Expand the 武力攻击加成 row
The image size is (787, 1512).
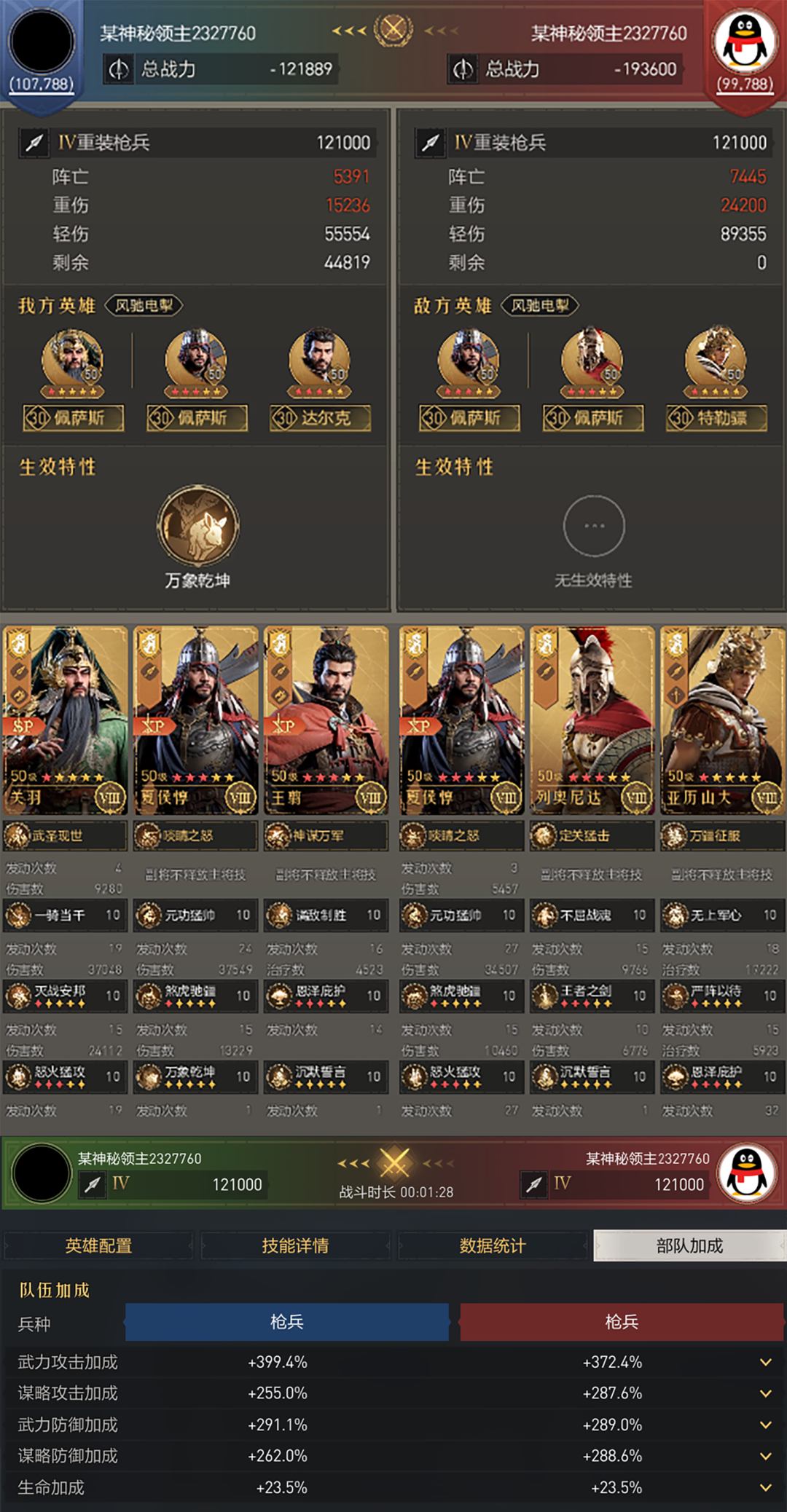click(393, 1362)
